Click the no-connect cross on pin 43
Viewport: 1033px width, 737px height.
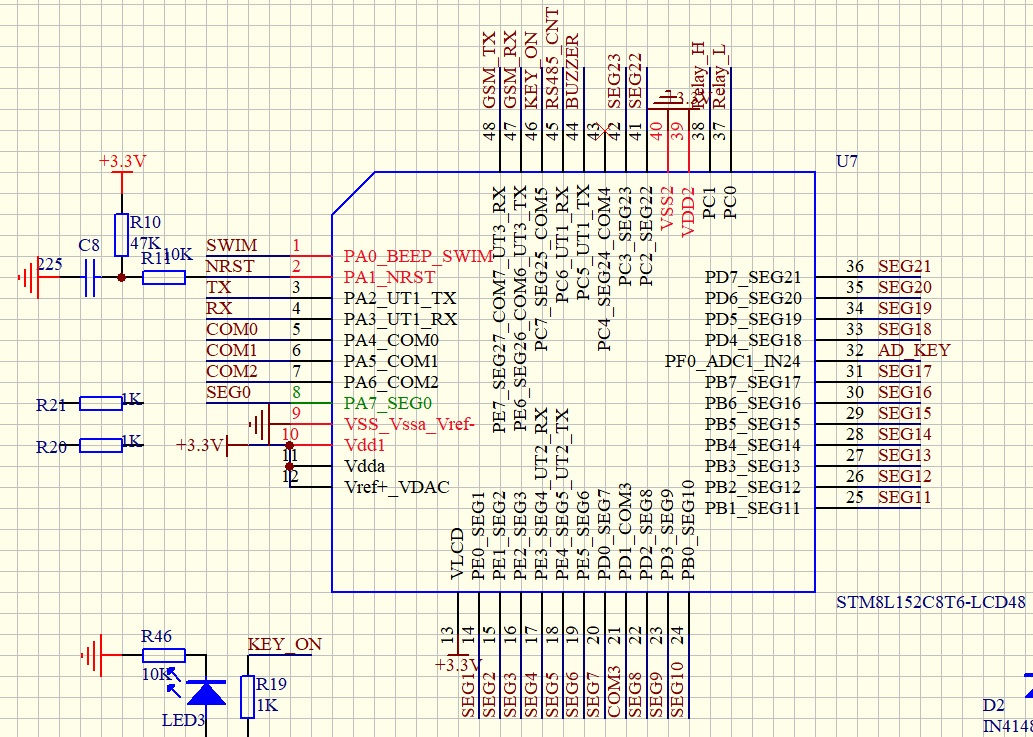pyautogui.click(x=605, y=130)
